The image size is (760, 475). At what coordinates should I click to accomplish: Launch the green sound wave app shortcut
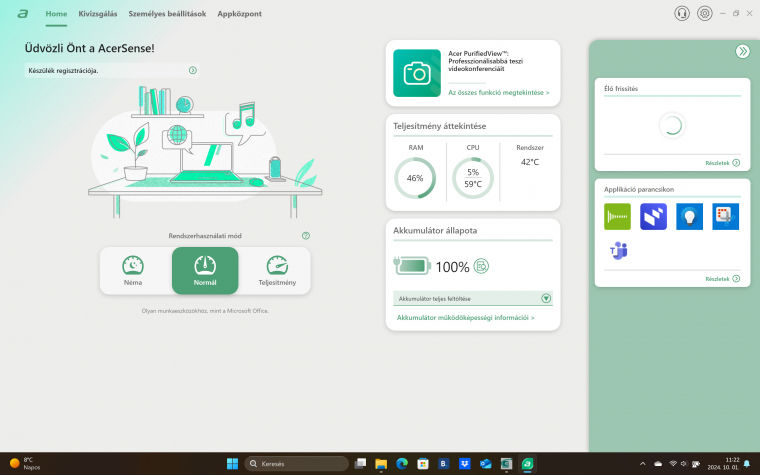tap(617, 216)
